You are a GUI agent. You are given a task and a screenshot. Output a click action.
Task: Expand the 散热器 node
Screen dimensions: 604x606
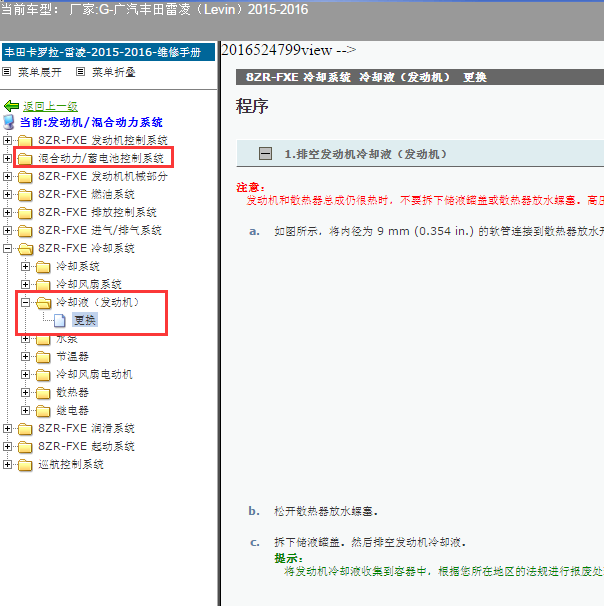(x=26, y=393)
